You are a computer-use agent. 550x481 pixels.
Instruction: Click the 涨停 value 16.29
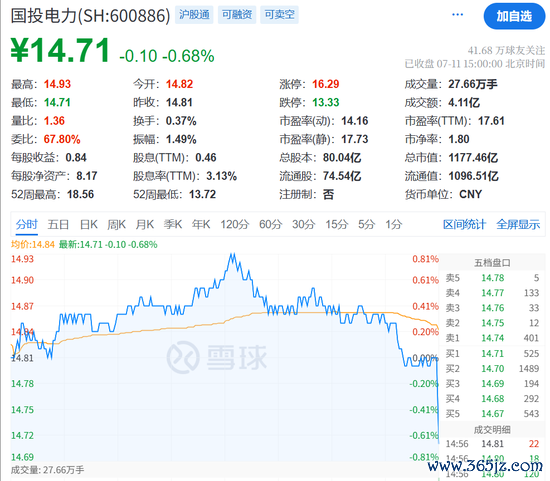[326, 84]
